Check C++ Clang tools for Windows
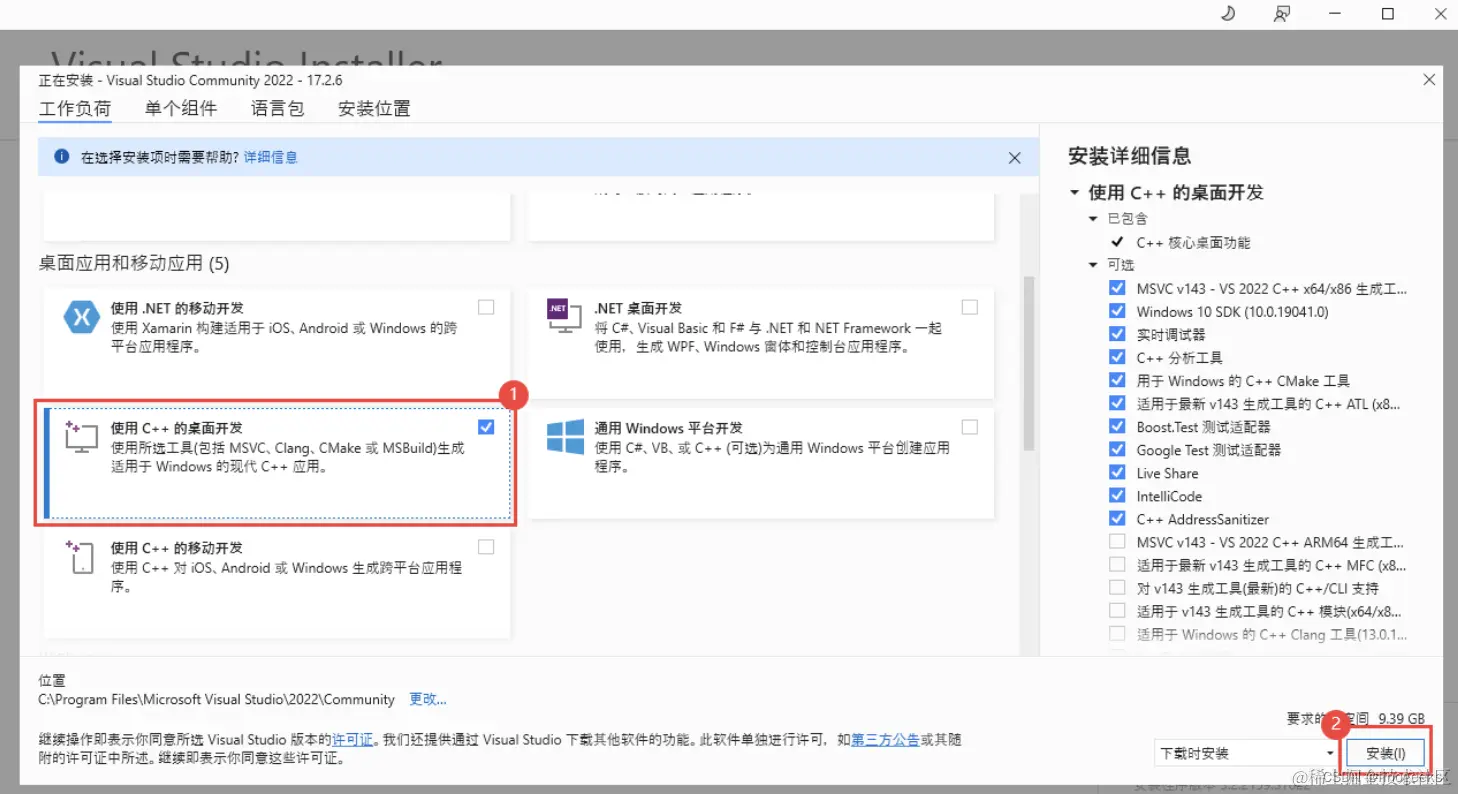The image size is (1458, 794). click(1117, 634)
